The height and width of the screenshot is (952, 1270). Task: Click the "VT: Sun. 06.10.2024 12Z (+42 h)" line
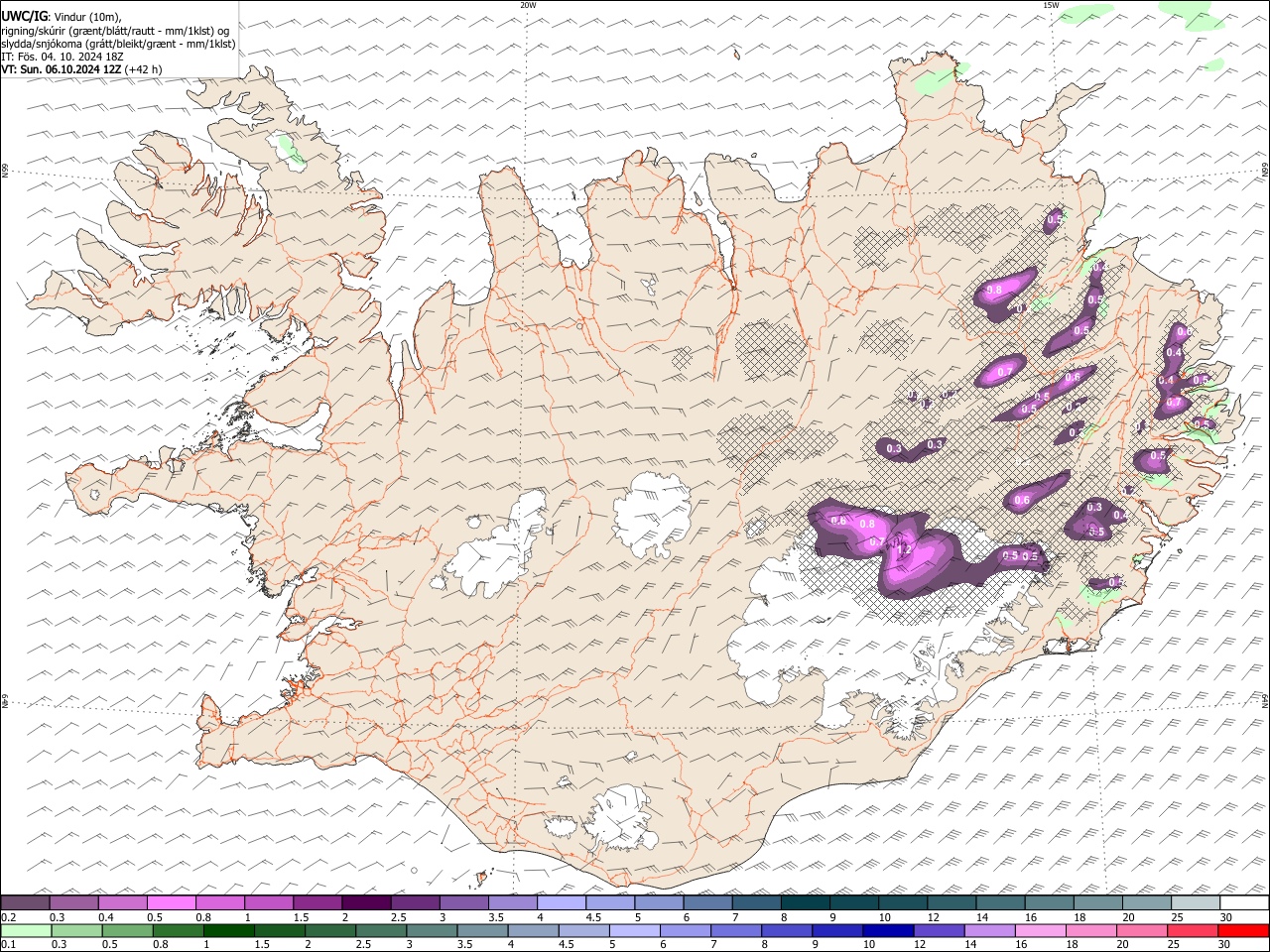tap(81, 69)
